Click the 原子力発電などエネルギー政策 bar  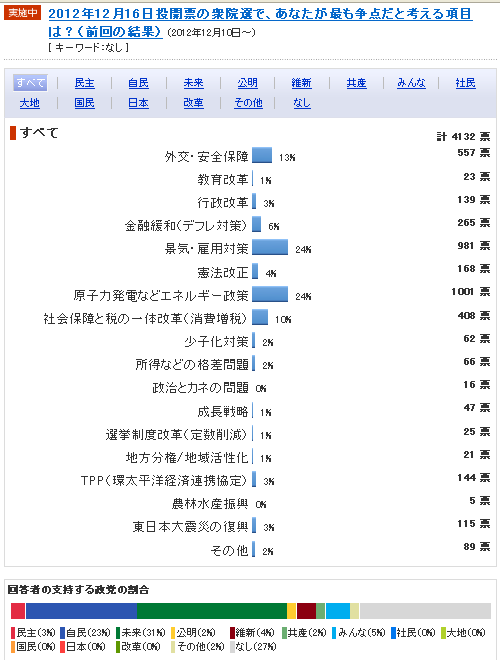[x=270, y=294]
